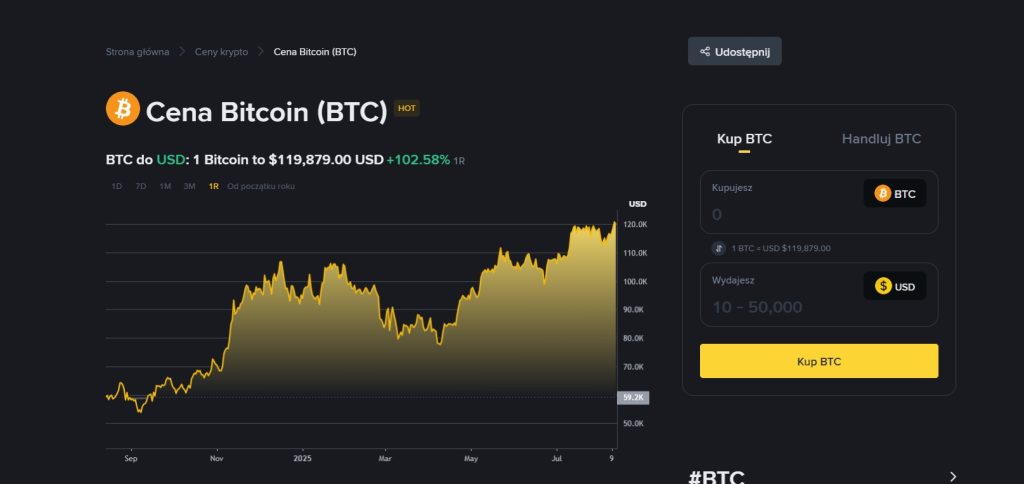Click the swap icon next to the rate
The image size is (1024, 484).
pos(718,248)
